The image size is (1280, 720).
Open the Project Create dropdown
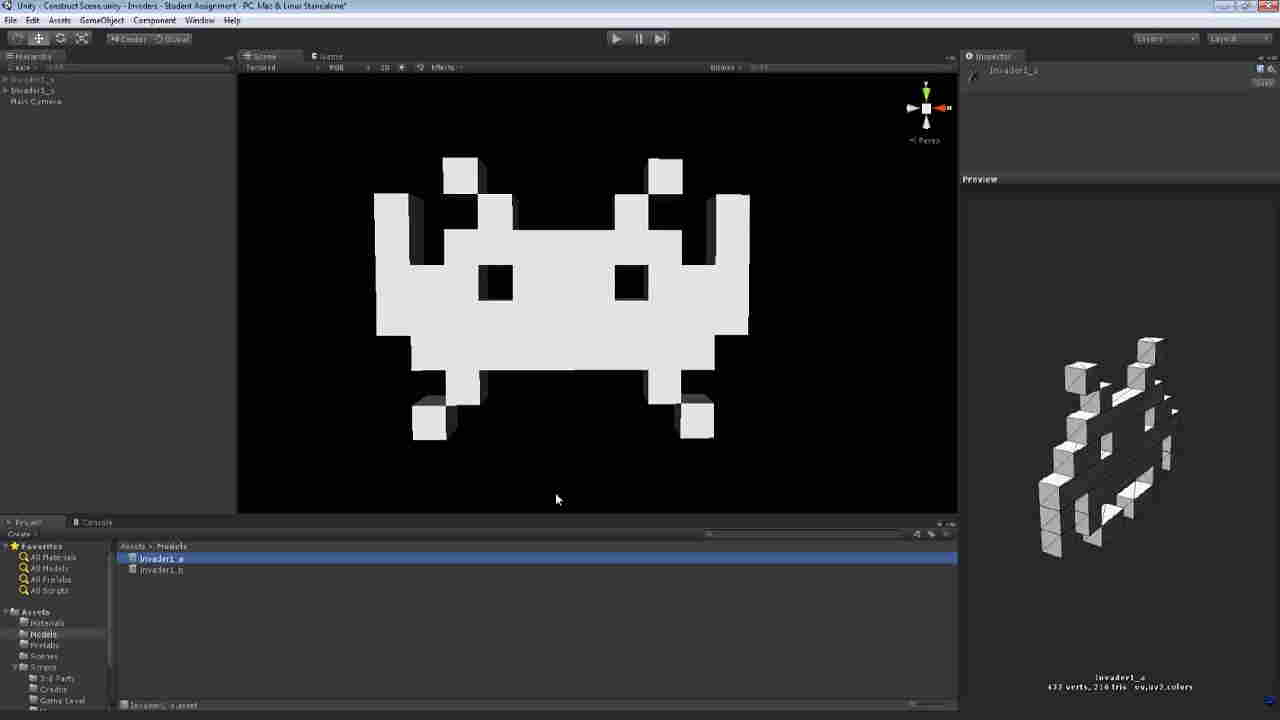point(20,534)
